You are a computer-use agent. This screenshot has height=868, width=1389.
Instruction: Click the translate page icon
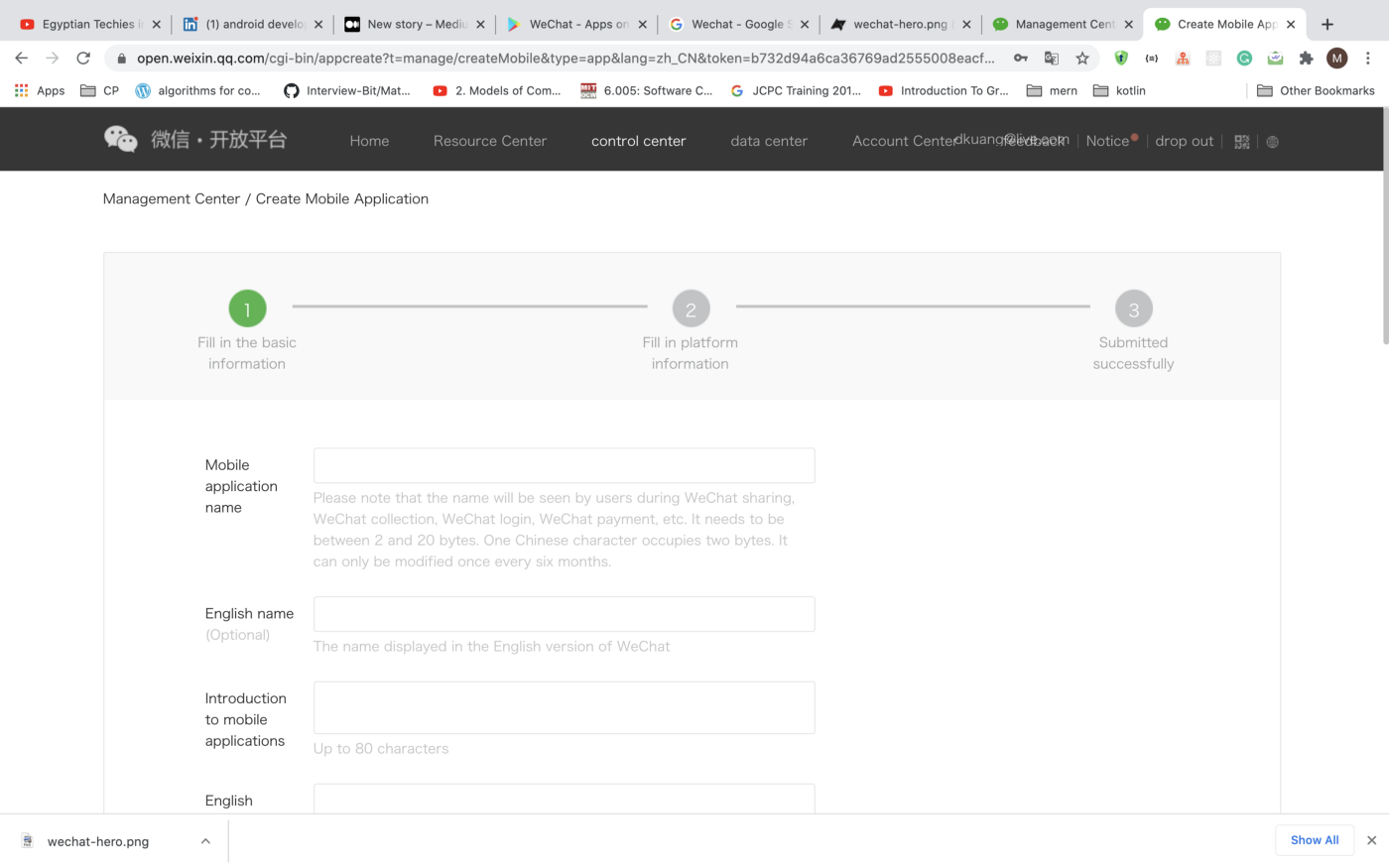1052,59
